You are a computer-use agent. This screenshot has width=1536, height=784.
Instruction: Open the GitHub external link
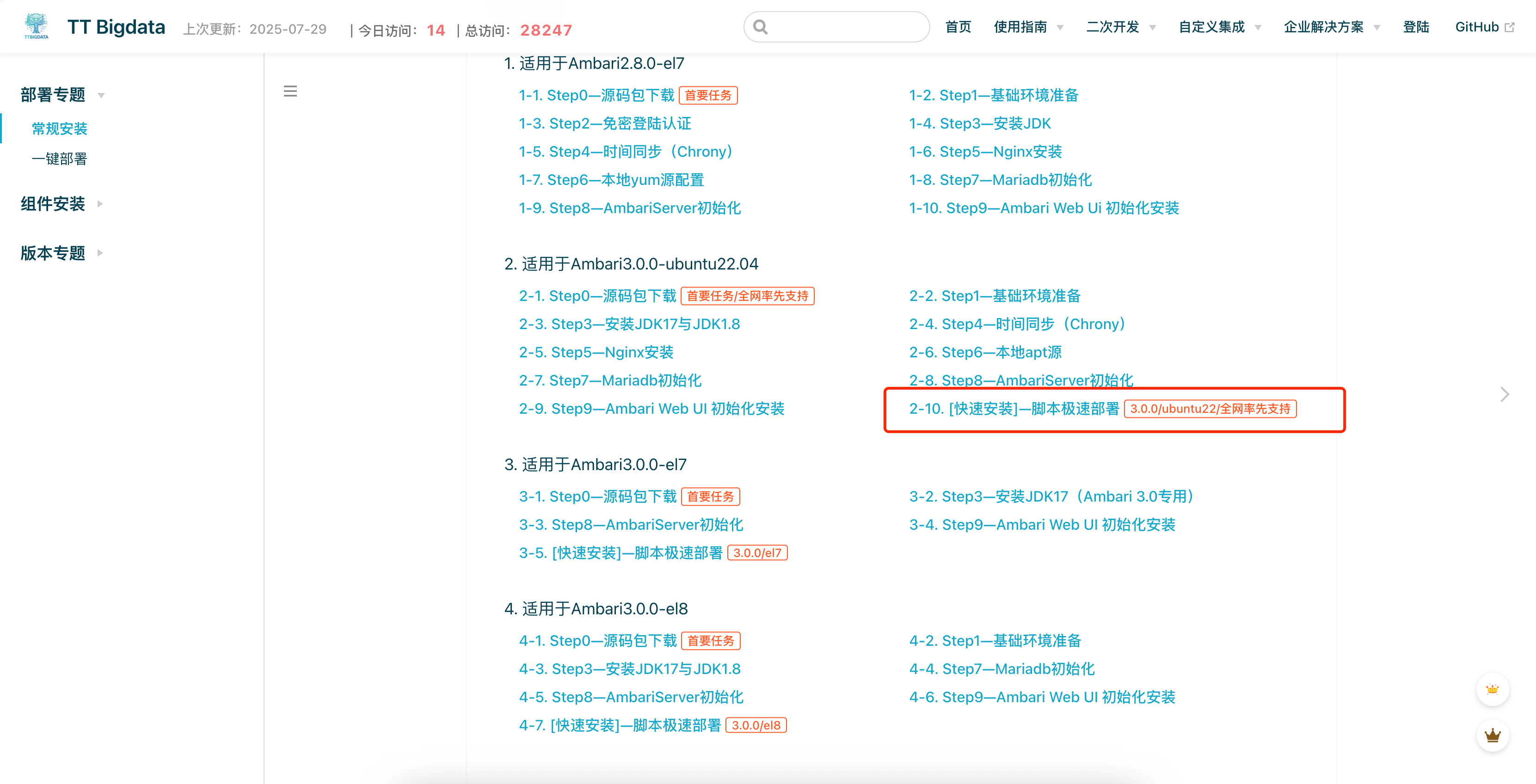click(x=1484, y=27)
